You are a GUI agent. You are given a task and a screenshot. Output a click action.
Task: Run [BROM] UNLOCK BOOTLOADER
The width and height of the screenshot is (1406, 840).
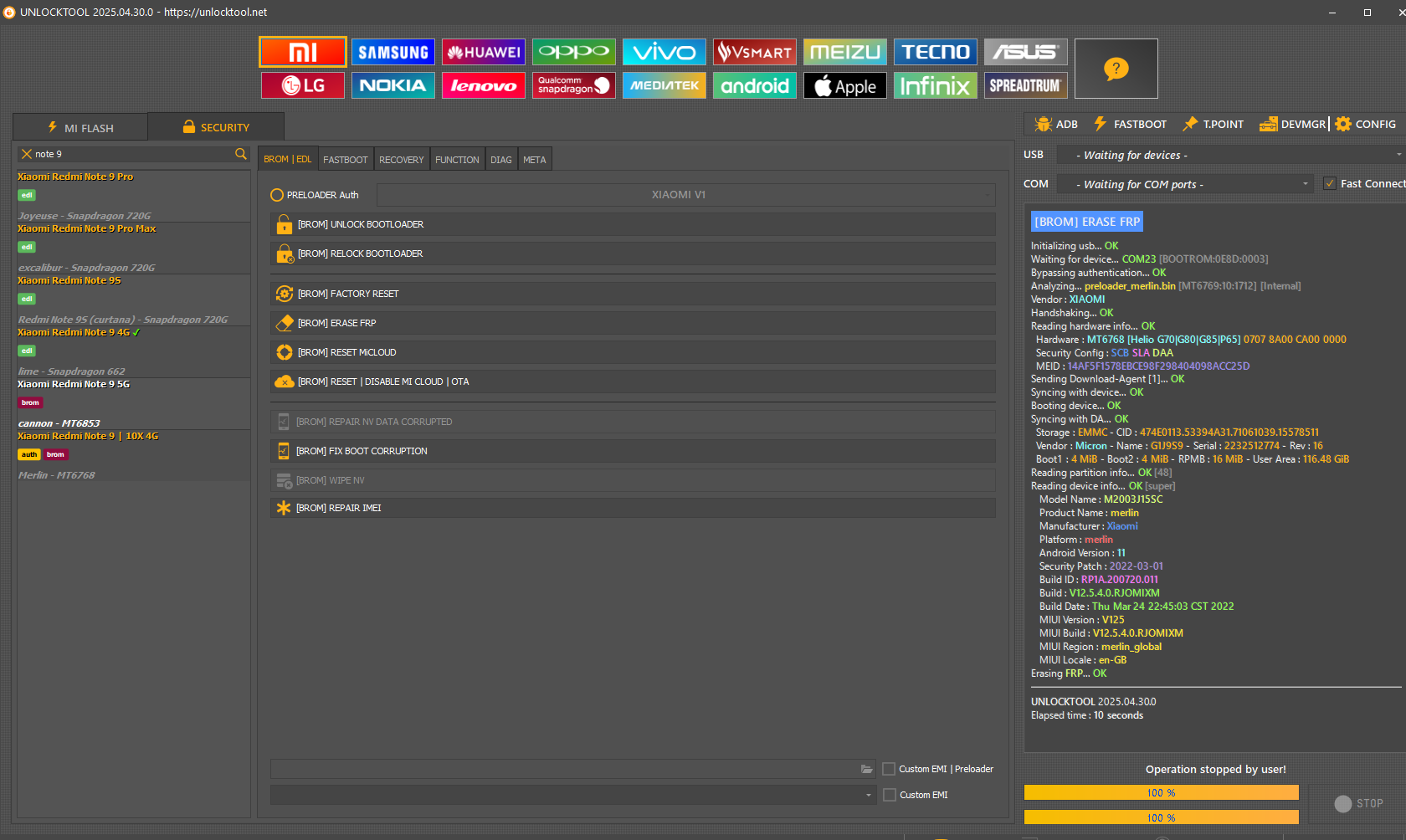click(x=633, y=224)
